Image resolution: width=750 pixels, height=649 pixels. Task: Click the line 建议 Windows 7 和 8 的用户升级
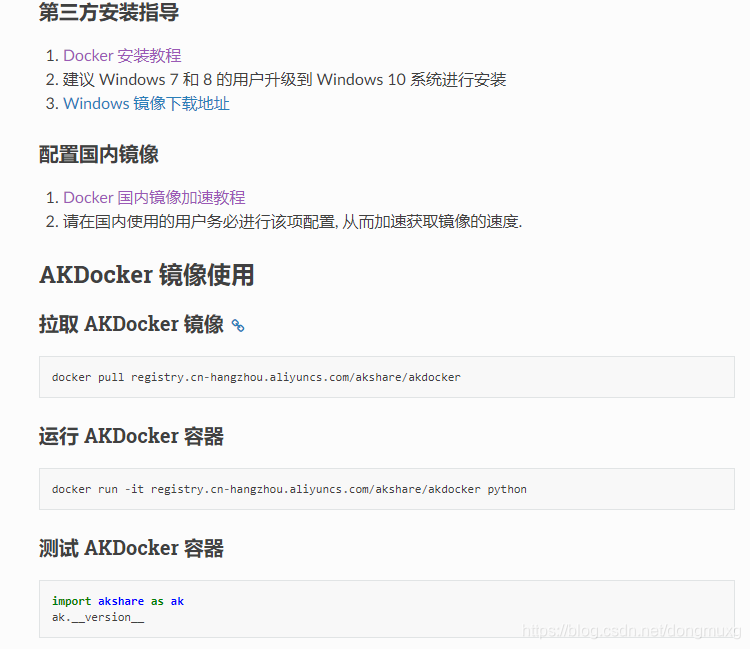284,79
